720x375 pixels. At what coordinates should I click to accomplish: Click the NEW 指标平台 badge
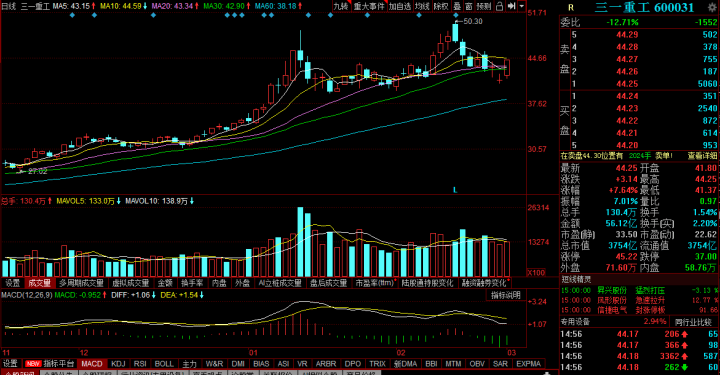tap(50, 364)
